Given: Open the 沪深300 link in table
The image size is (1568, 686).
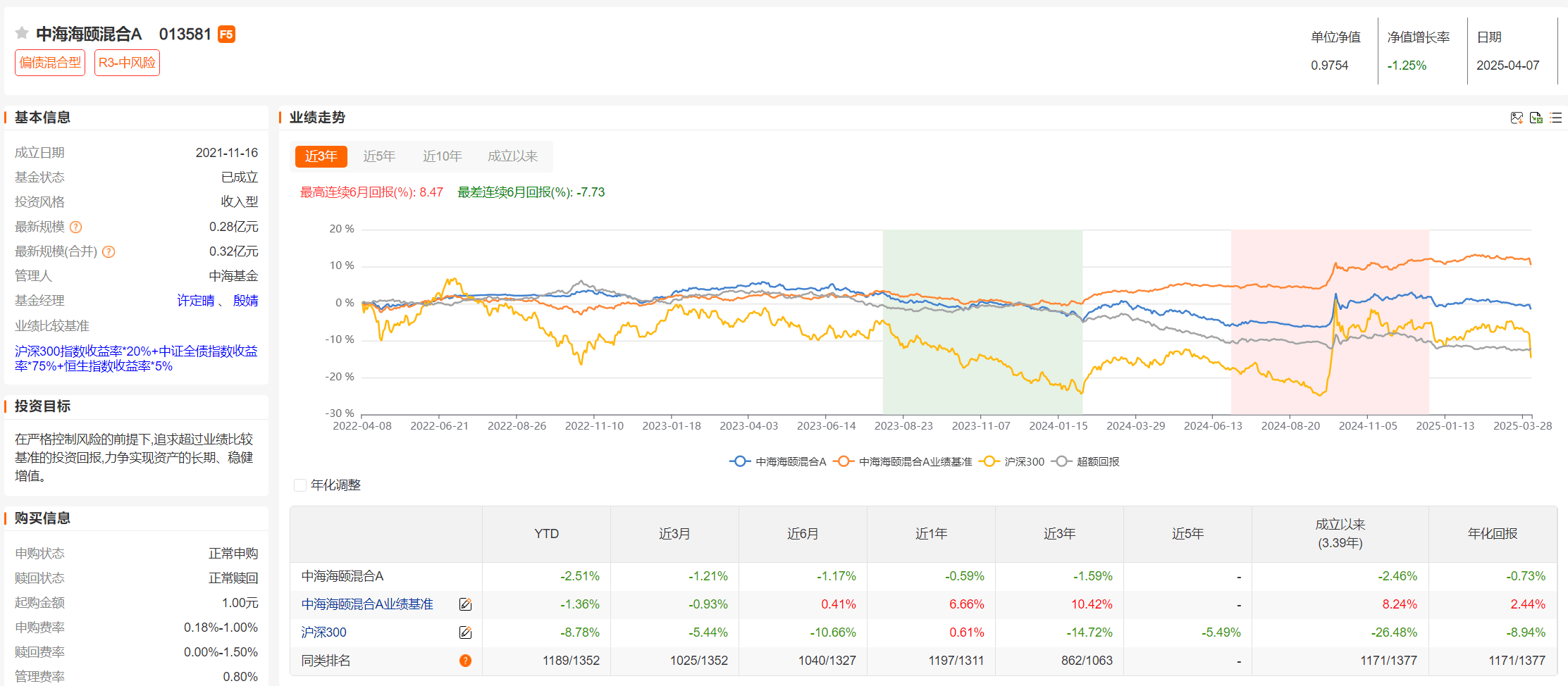Looking at the screenshot, I should click(x=323, y=632).
